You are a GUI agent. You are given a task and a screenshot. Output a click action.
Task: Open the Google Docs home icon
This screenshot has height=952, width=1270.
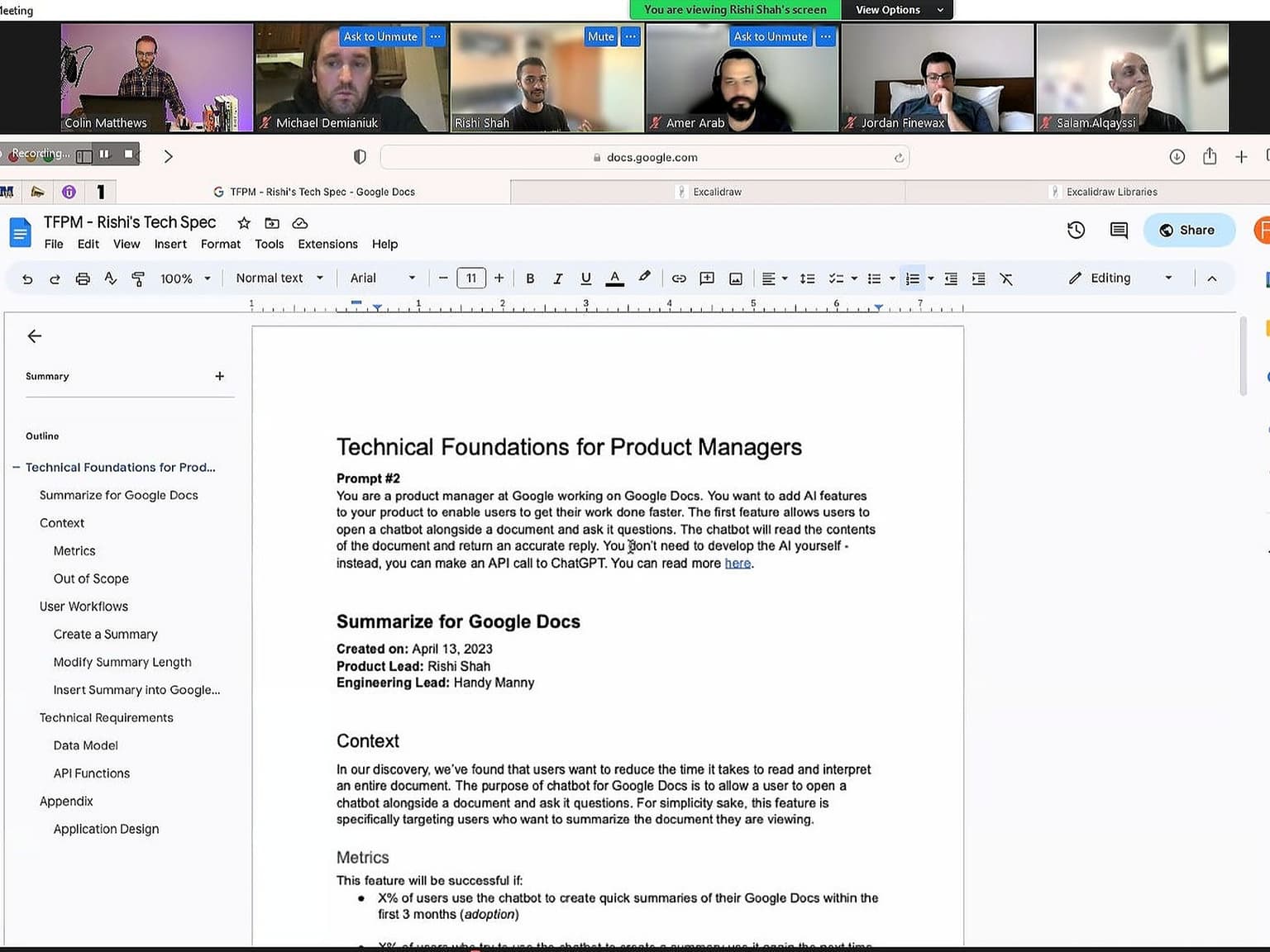(20, 231)
